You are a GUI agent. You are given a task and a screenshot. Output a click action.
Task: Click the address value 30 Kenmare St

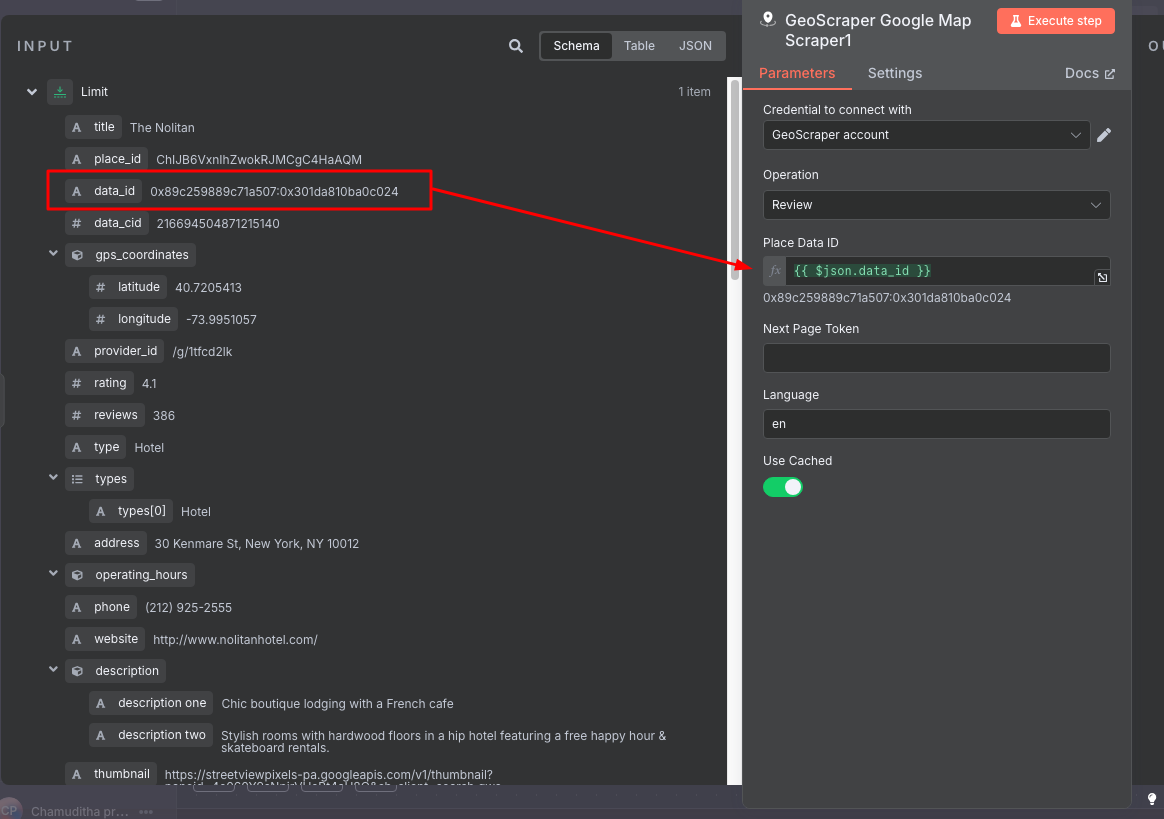coord(256,544)
